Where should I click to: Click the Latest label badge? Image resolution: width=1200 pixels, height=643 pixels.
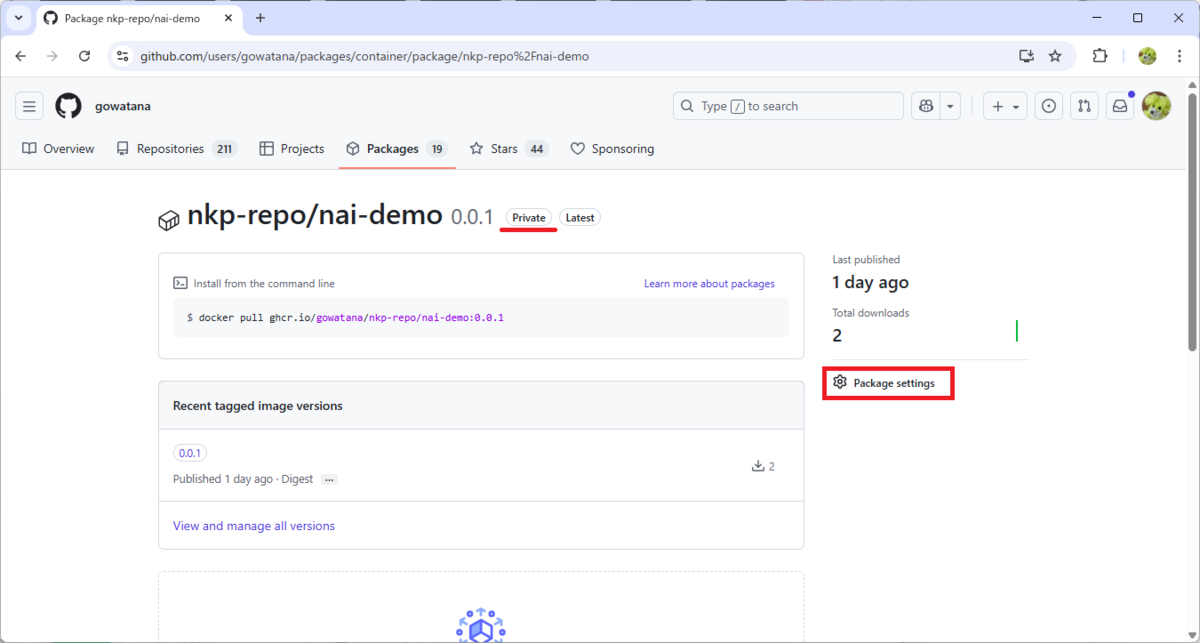click(580, 218)
